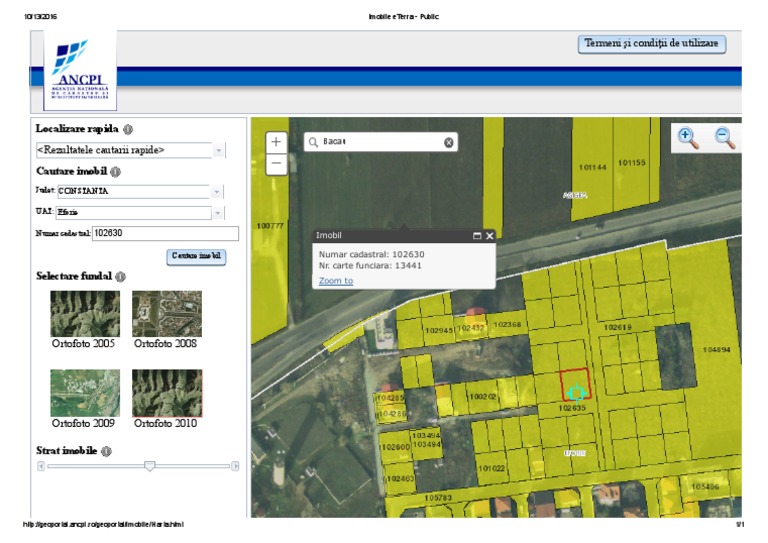Image resolution: width=768 pixels, height=543 pixels.
Task: Click the info icon beside Cautare imobil
Action: click(x=115, y=171)
